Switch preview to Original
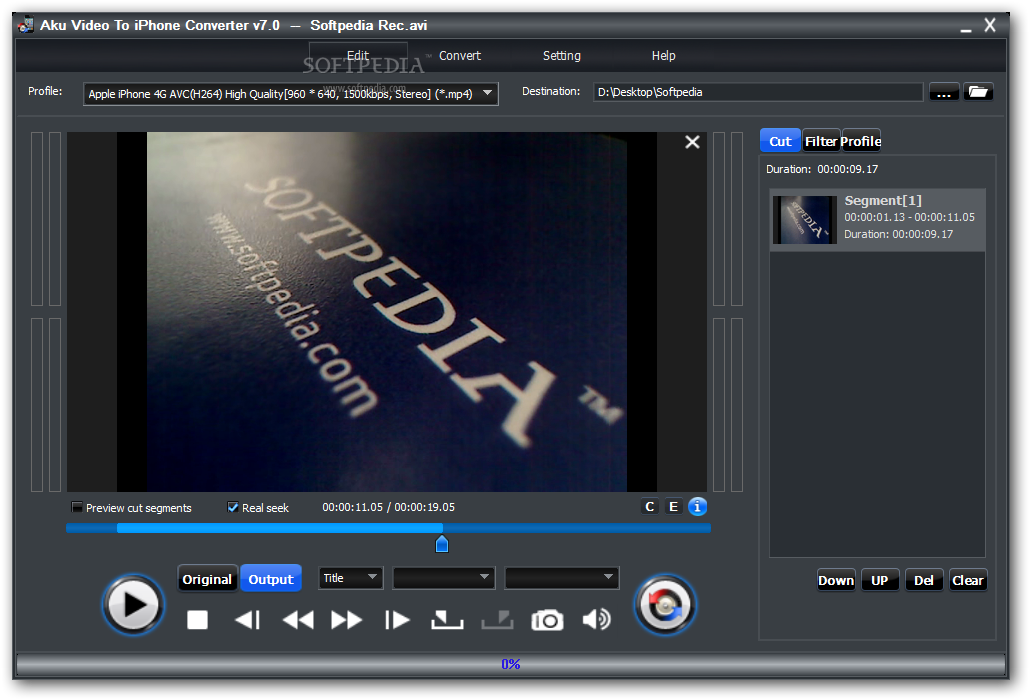Screen dimensions: 1030x700 pyautogui.click(x=207, y=579)
